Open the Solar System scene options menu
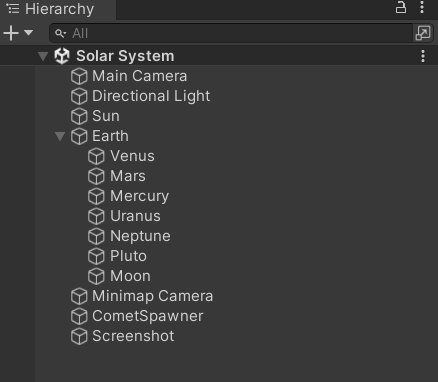This screenshot has width=438, height=382. coord(423,56)
